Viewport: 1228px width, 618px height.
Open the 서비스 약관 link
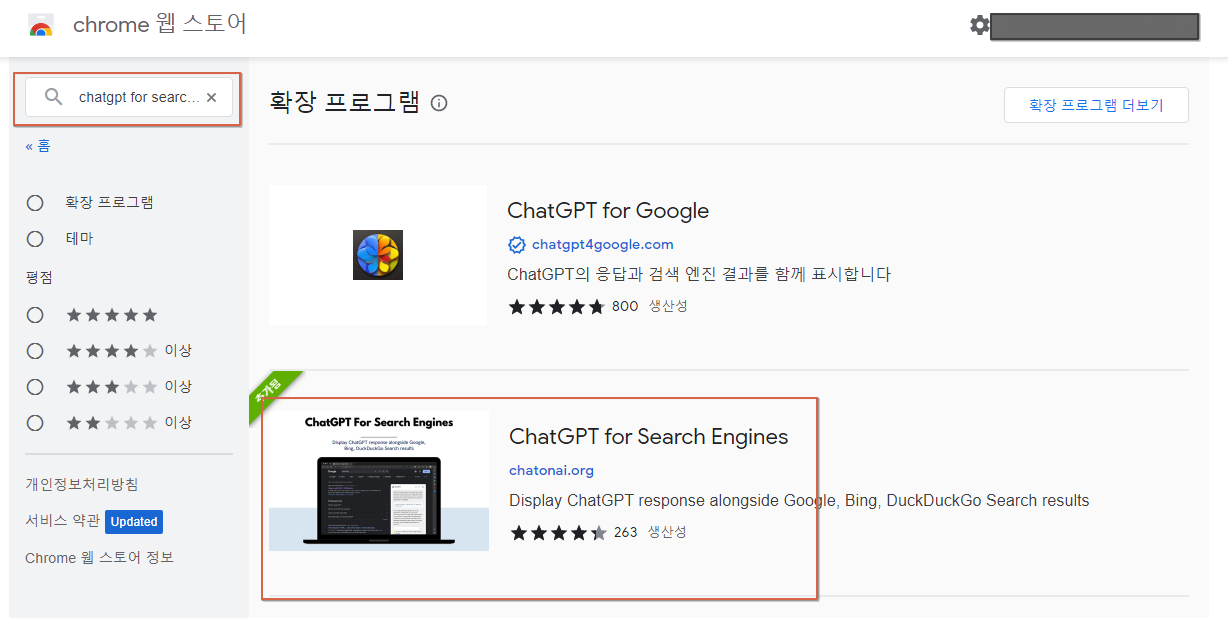pos(62,521)
